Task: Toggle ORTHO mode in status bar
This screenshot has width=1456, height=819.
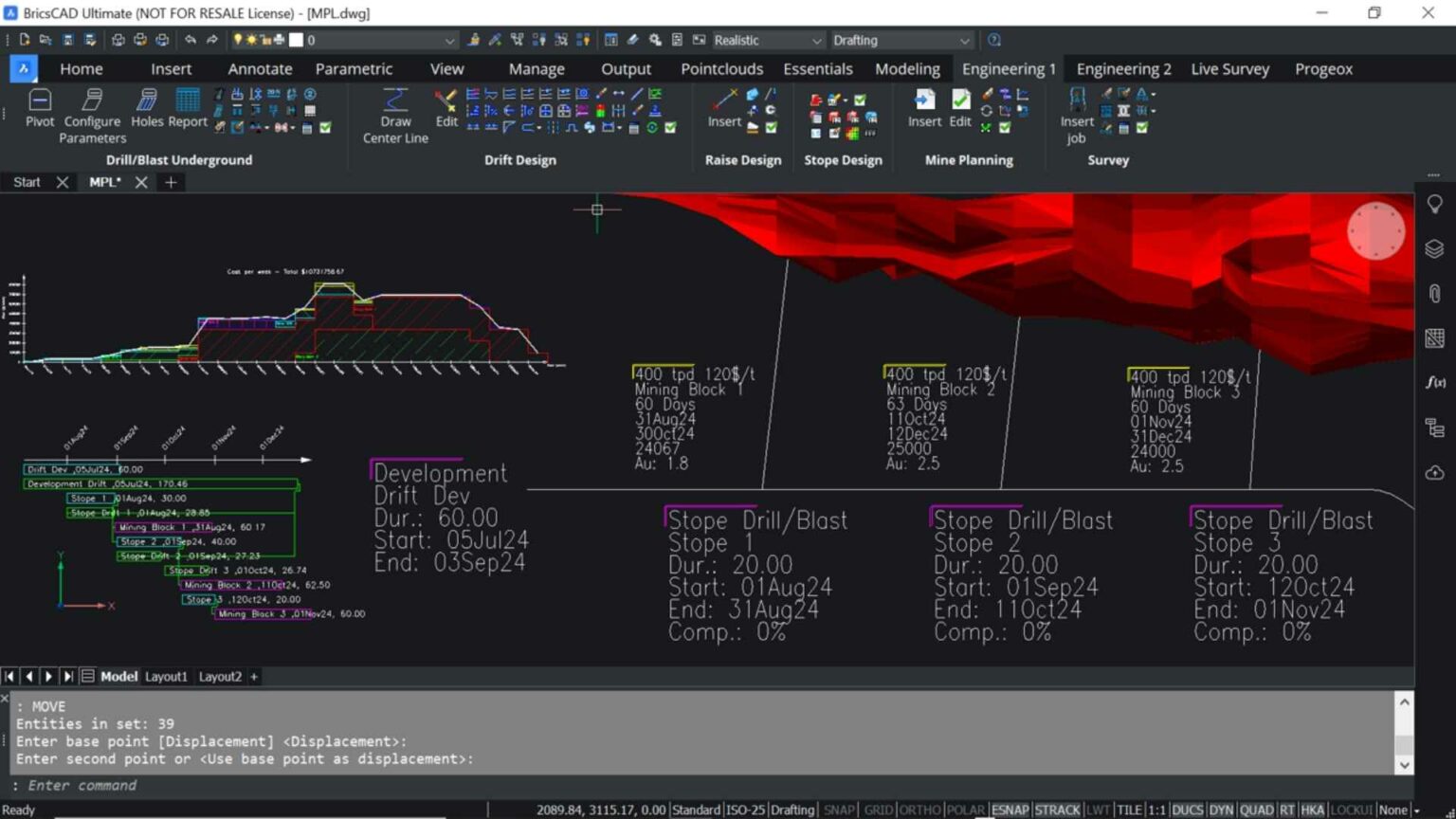Action: [919, 810]
